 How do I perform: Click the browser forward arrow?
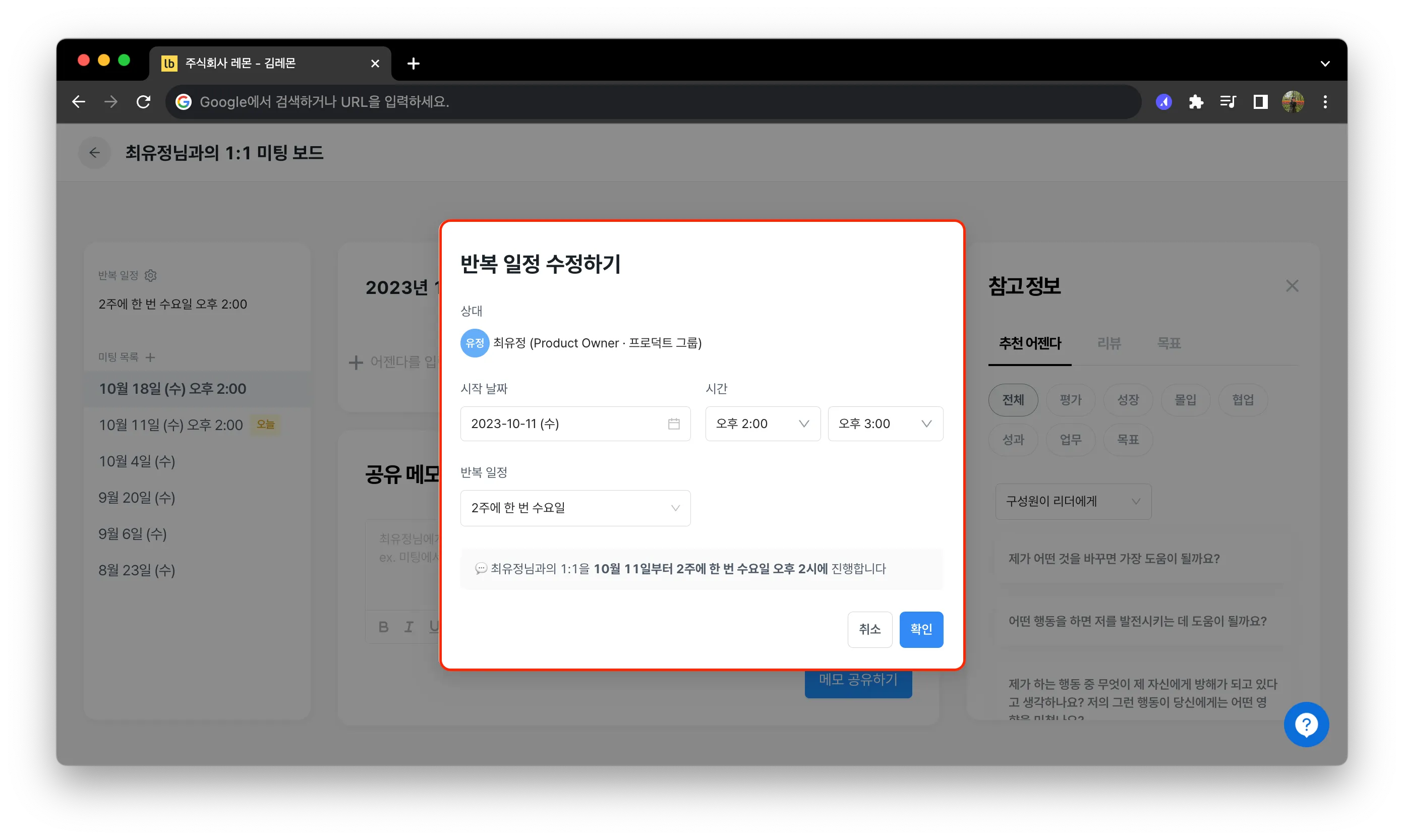111,102
